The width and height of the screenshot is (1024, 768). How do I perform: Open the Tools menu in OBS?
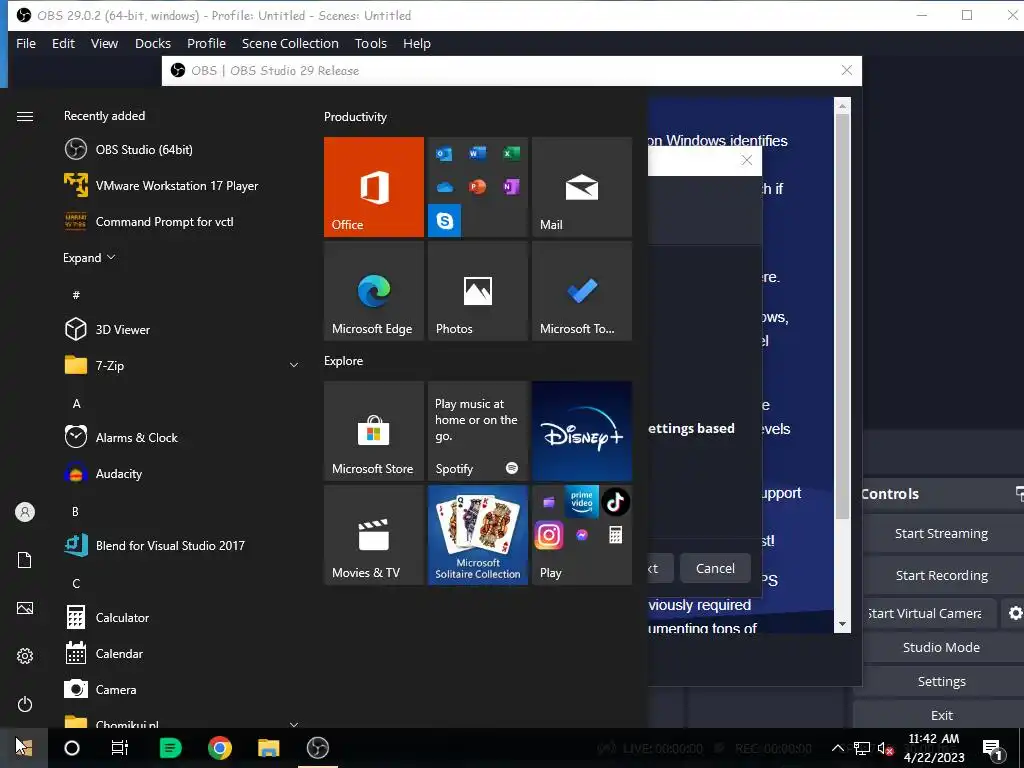(371, 43)
